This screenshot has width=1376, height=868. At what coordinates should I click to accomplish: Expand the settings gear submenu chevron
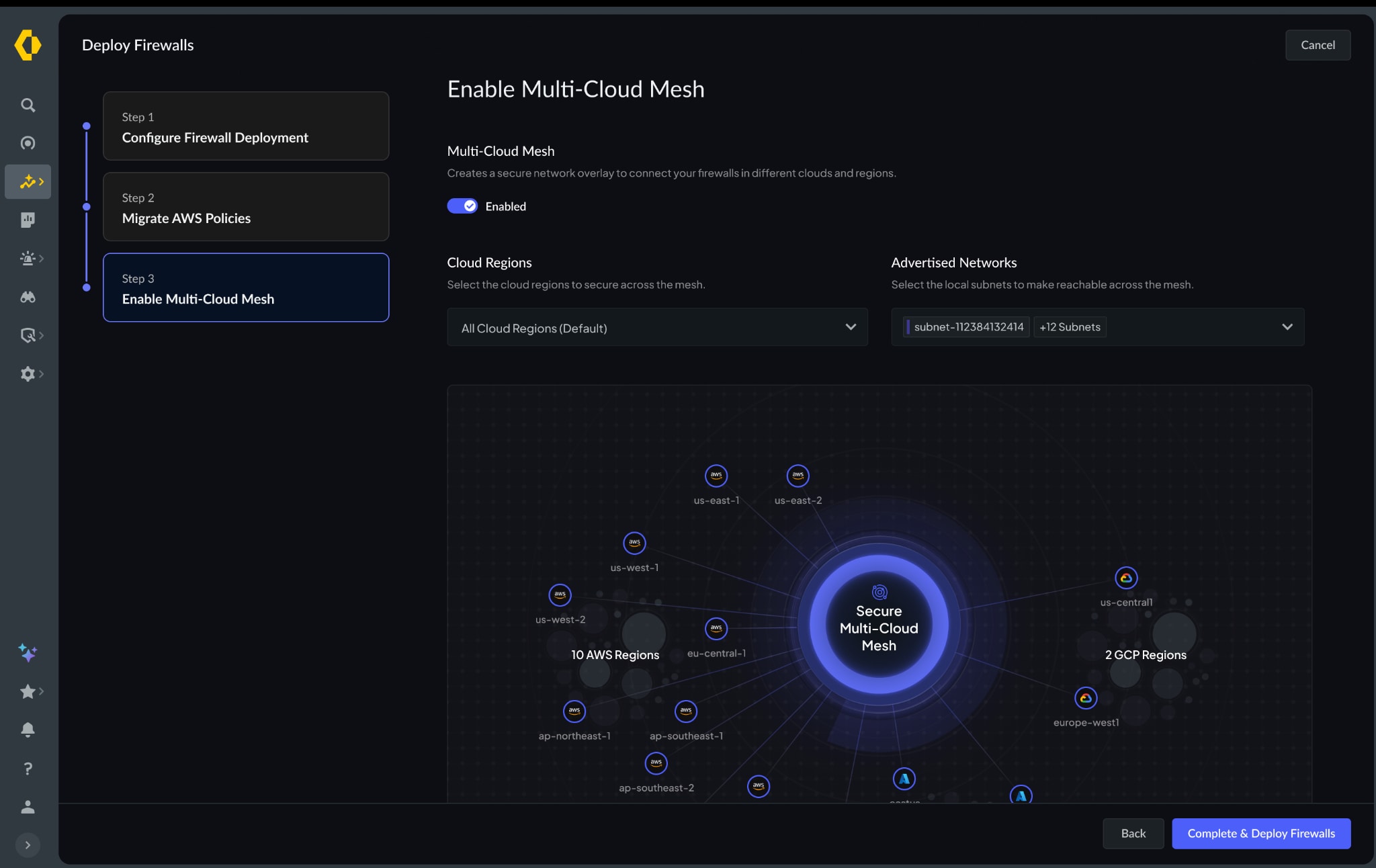42,374
